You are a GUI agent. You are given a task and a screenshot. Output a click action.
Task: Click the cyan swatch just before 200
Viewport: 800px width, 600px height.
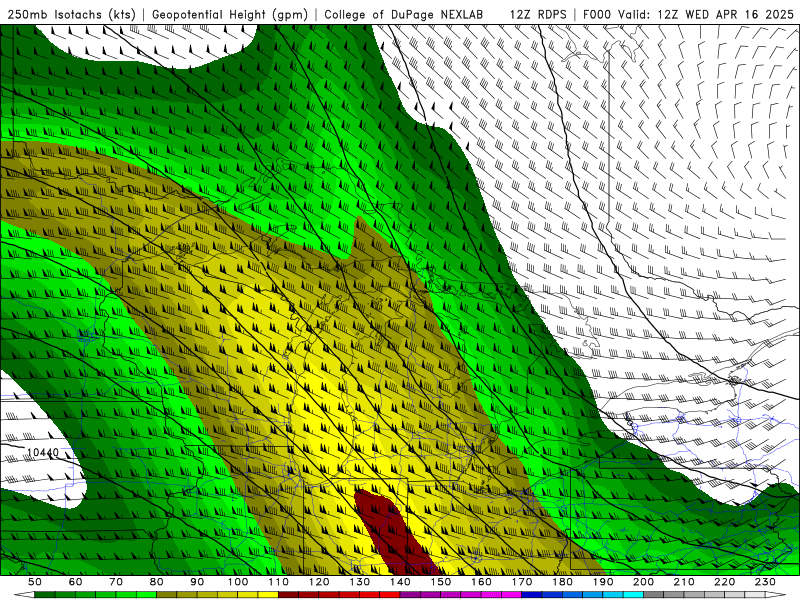point(633,594)
